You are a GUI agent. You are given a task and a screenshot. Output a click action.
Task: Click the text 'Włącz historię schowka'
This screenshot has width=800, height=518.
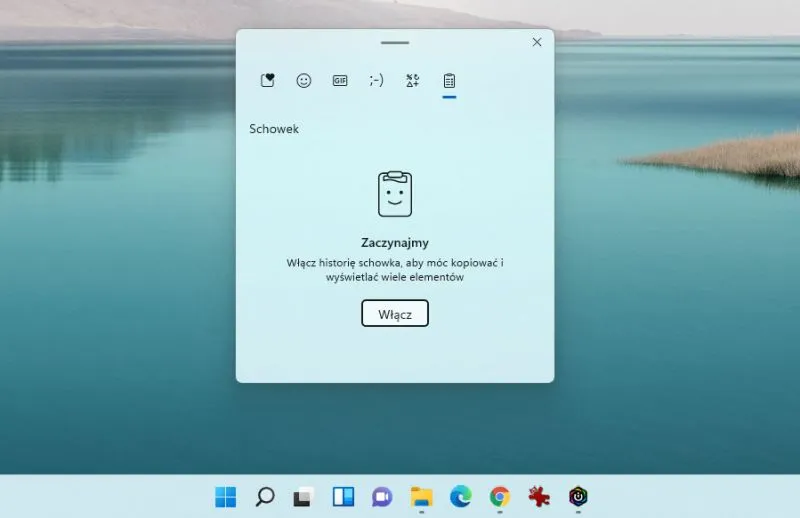click(x=344, y=263)
